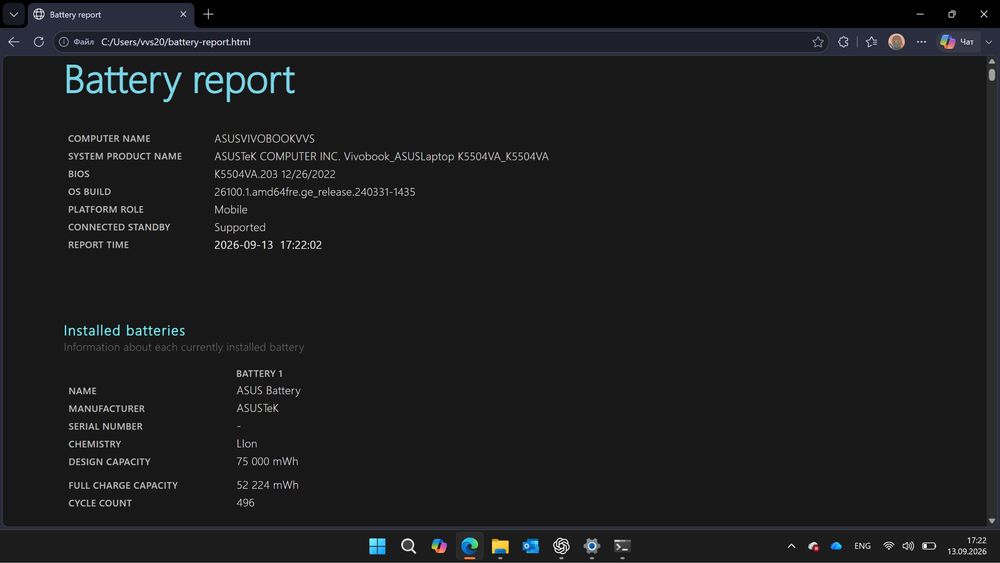Go back with the browser back arrow
The image size is (1000, 563).
click(14, 42)
